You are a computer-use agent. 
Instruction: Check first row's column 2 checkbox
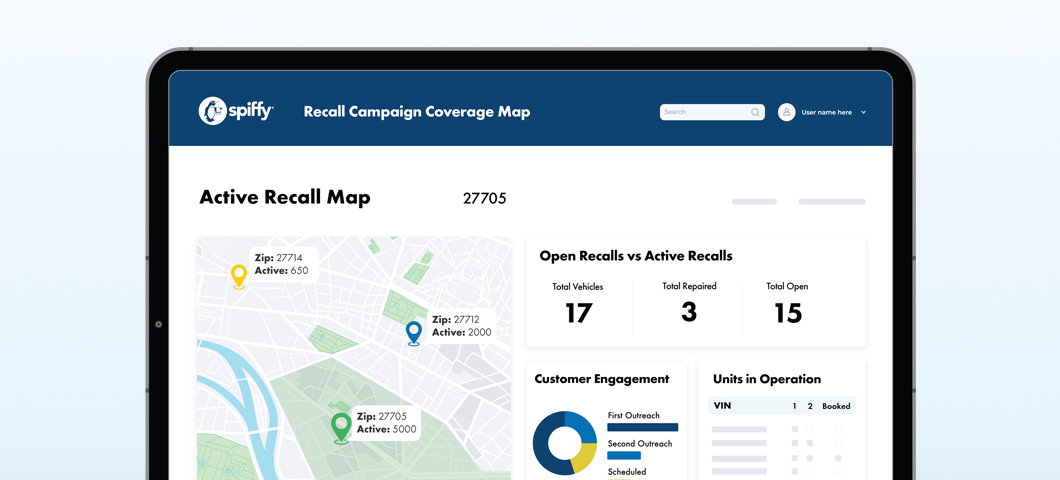[x=809, y=429]
